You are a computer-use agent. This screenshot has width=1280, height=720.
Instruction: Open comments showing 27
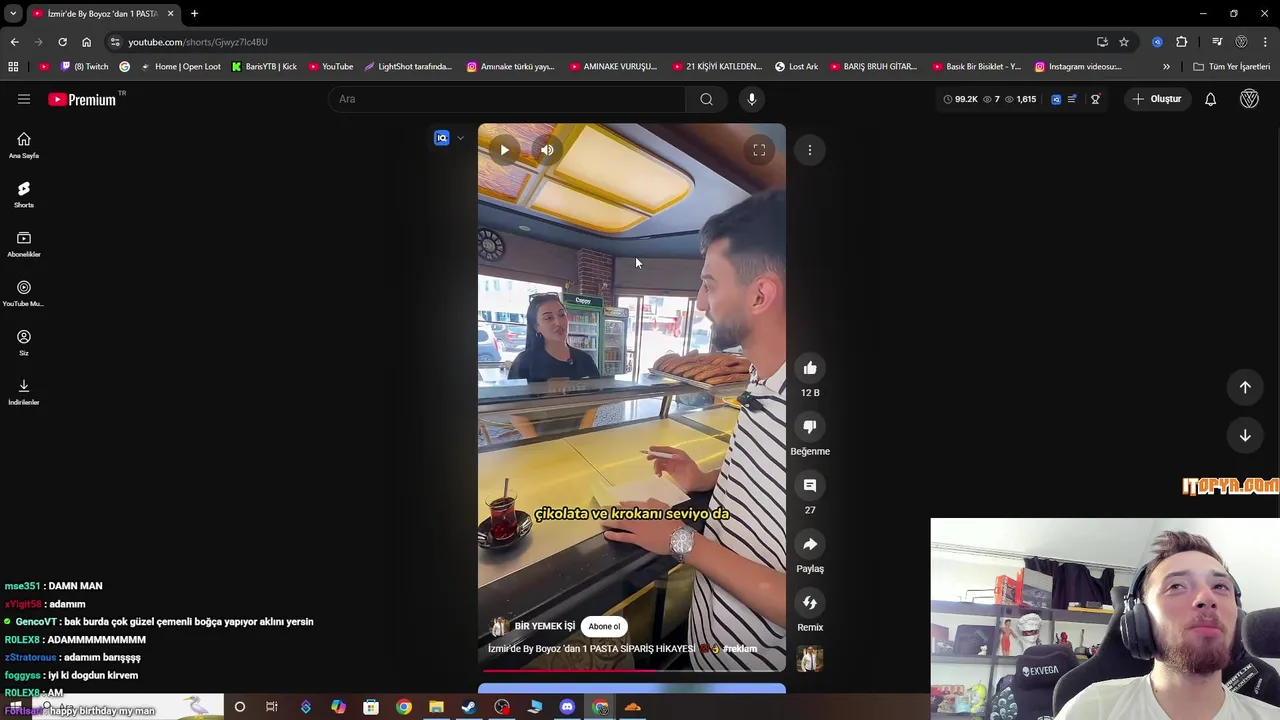[x=810, y=485]
